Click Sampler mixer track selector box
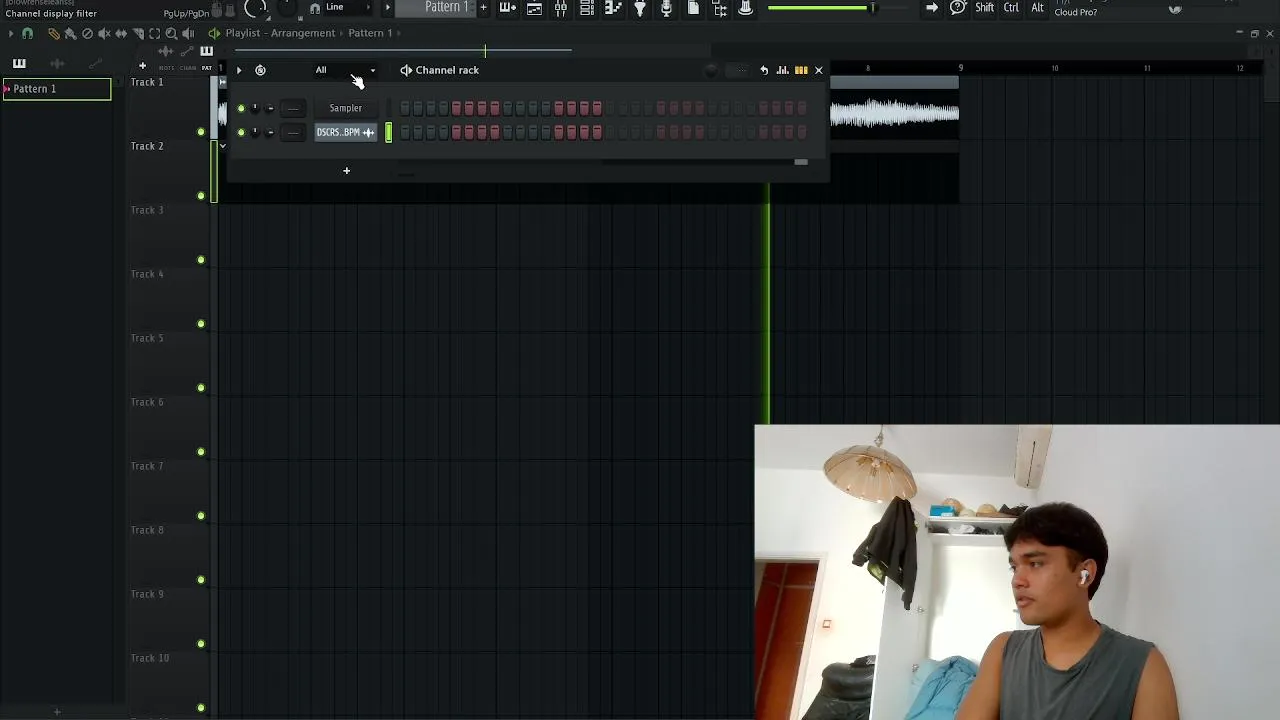This screenshot has width=1280, height=720. pos(293,108)
